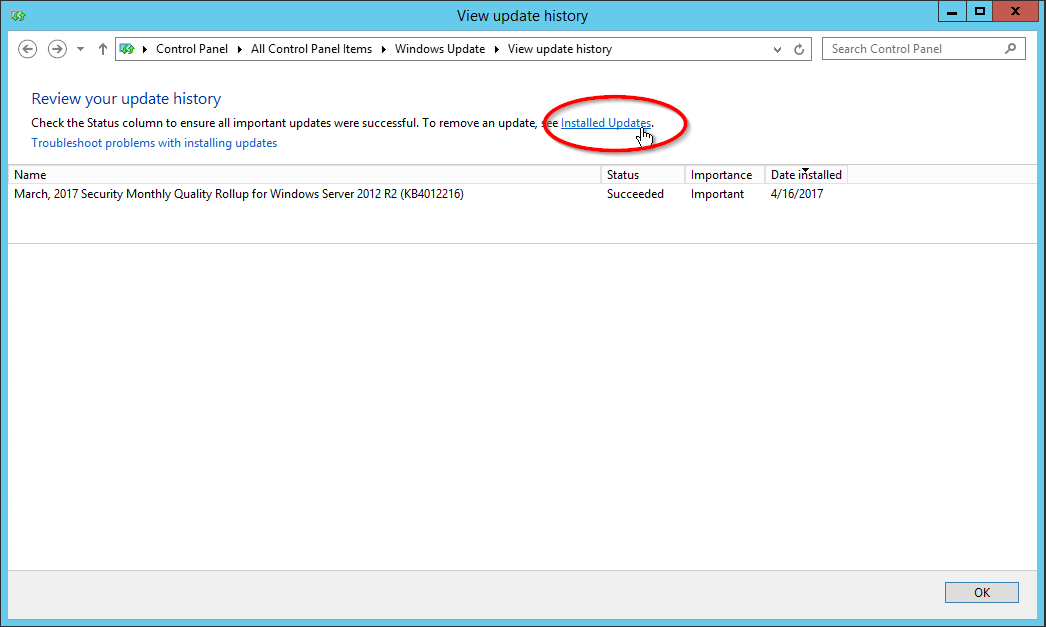Click the window title bar system icon
The image size is (1046, 627).
(18, 15)
